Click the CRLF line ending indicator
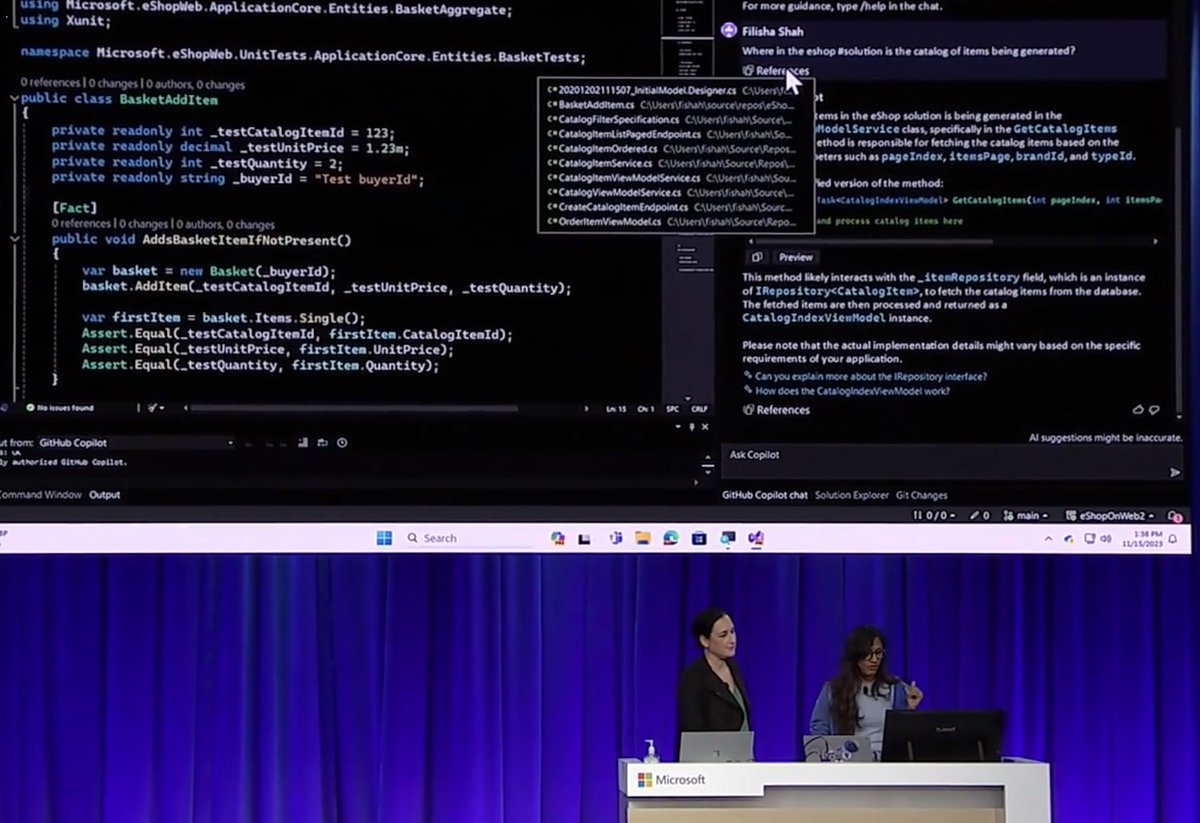Viewport: 1200px width, 823px height. [699, 408]
